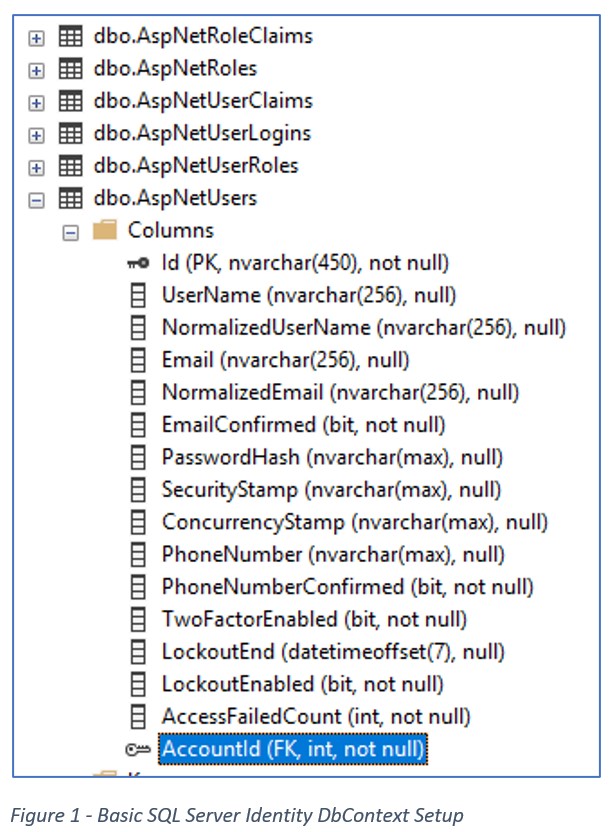Click the foreign key icon beside AccountId
The height and width of the screenshot is (832, 616).
(138, 749)
